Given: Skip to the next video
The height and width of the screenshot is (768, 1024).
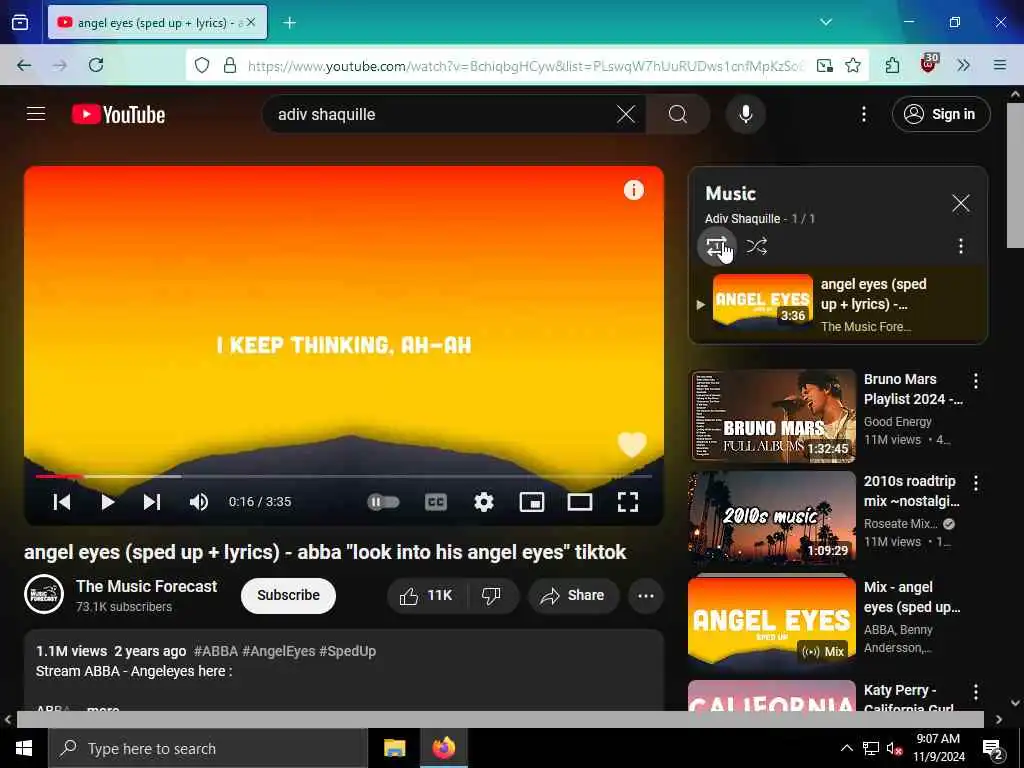Looking at the screenshot, I should coord(152,502).
